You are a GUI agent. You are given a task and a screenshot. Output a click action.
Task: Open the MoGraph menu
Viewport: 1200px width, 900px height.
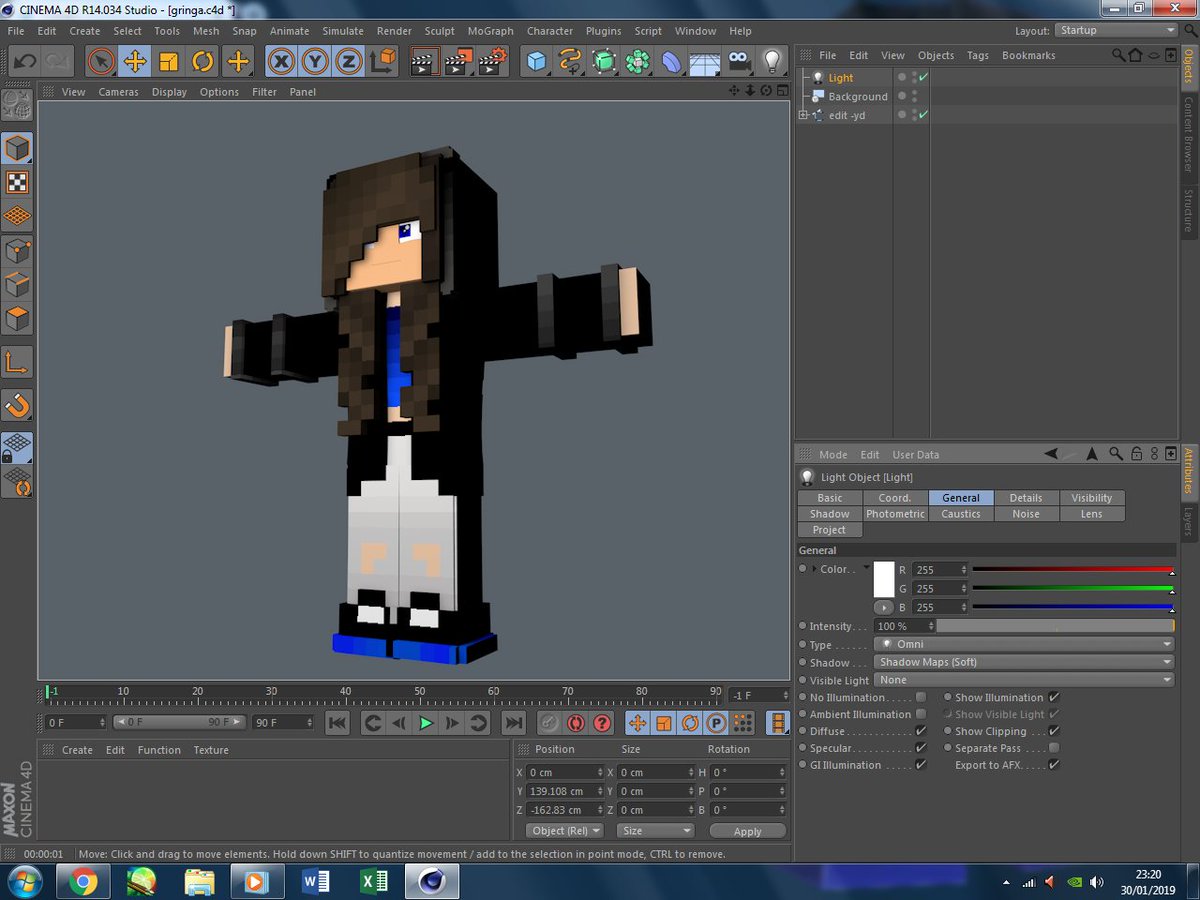click(490, 31)
